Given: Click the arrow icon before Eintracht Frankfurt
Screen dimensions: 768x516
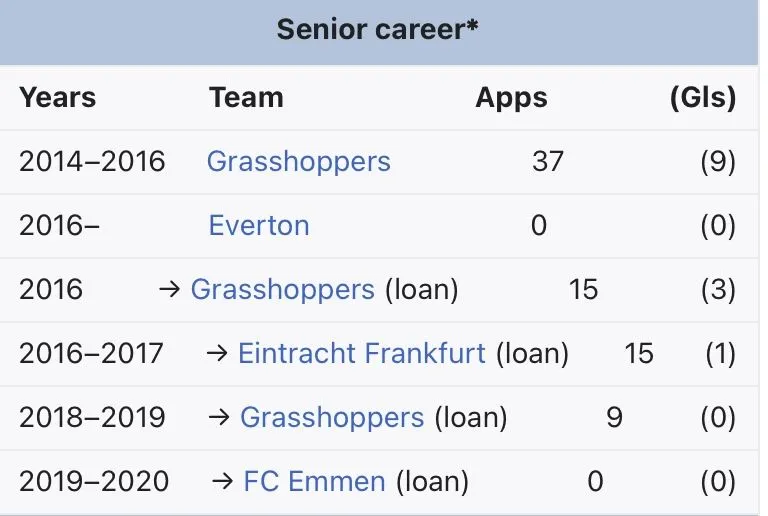Looking at the screenshot, I should click(217, 353).
